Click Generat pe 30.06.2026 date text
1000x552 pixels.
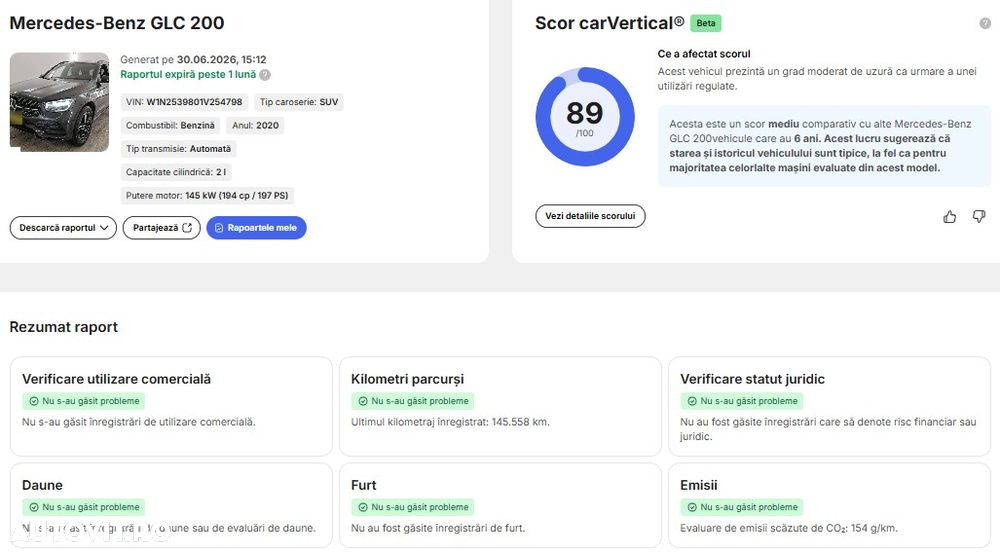193,60
